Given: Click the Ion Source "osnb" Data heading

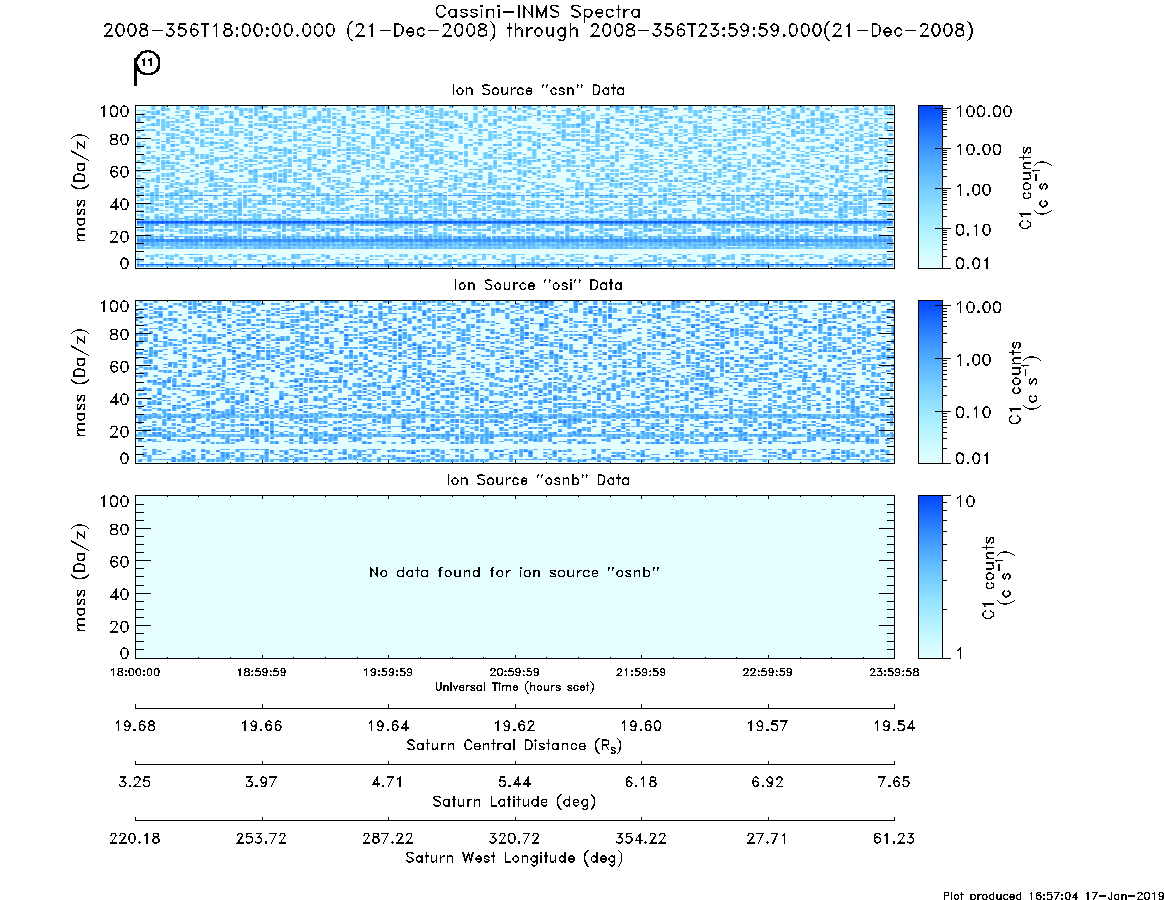Looking at the screenshot, I should (x=538, y=480).
